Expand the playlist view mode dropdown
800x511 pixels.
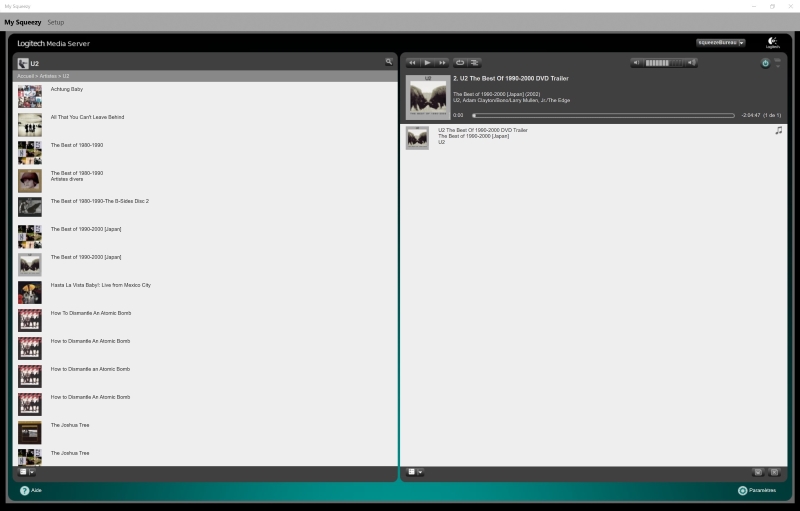pyautogui.click(x=415, y=472)
